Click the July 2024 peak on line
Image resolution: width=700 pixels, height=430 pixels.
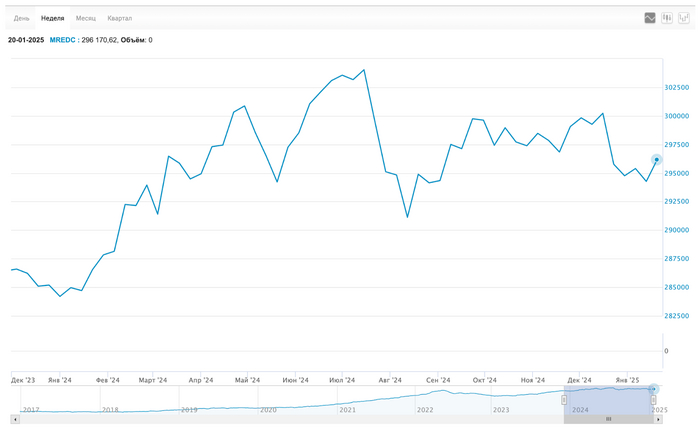364,70
